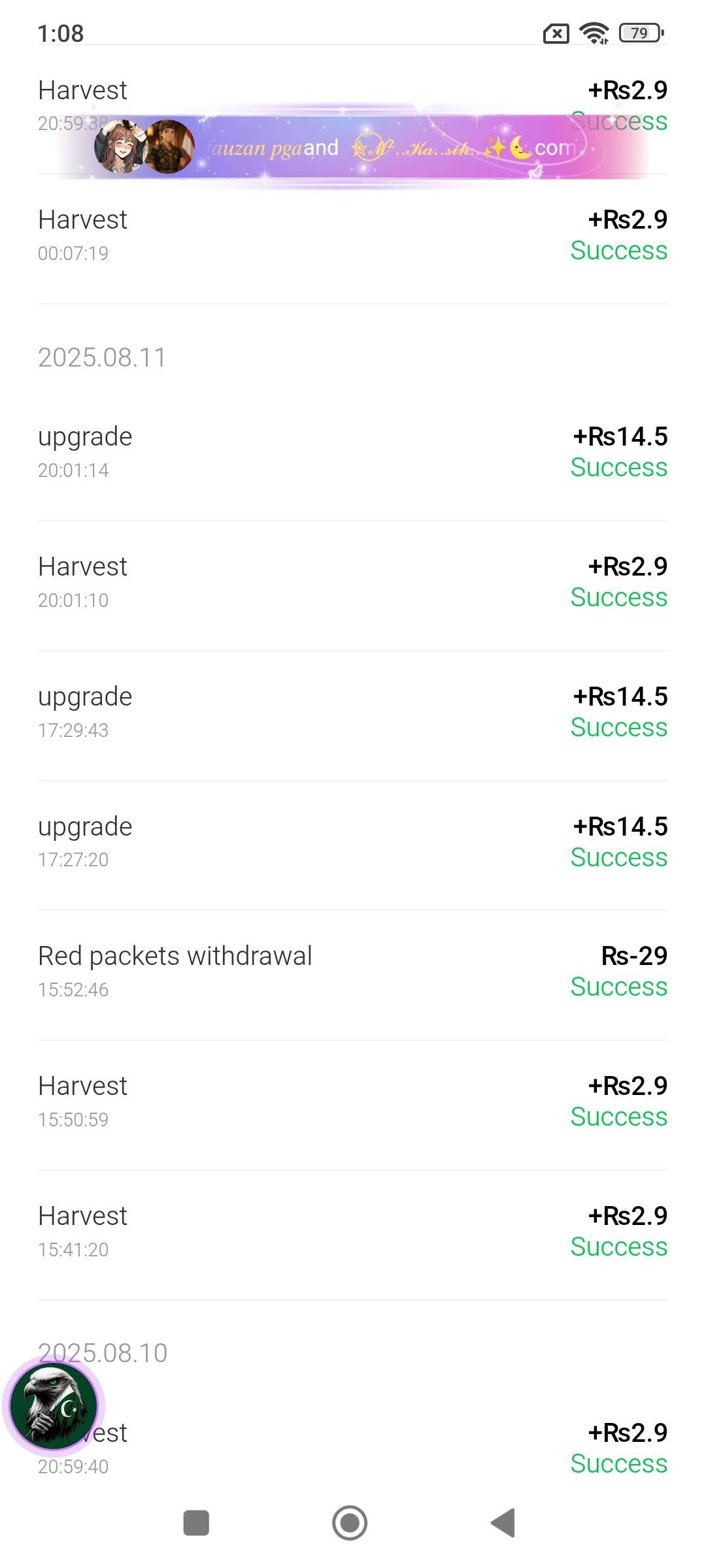Open Harvest record at 15:50:59
The height and width of the screenshot is (1568, 706).
353,1102
